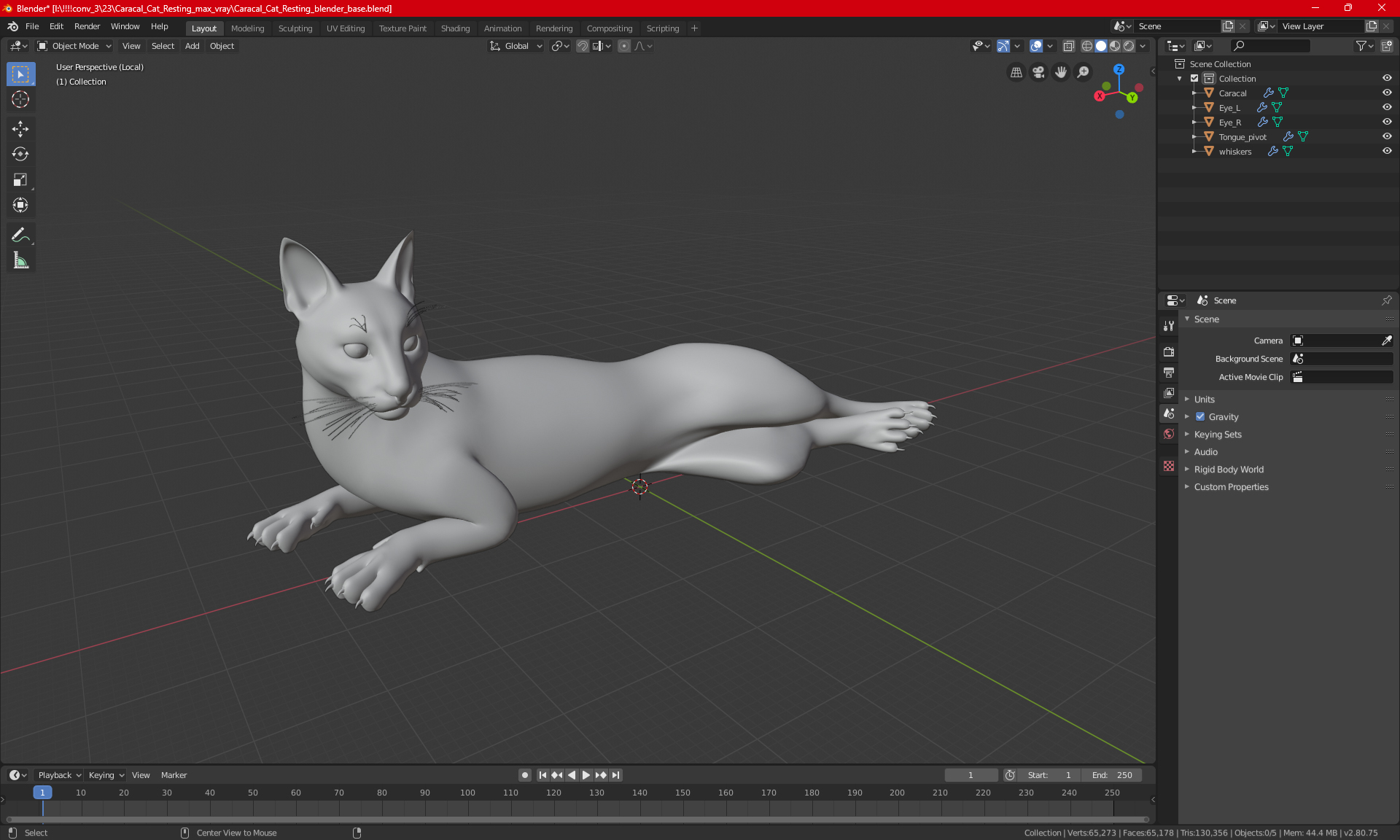Select rendered viewport shading
Screen dimensions: 1400x840
point(1129,46)
